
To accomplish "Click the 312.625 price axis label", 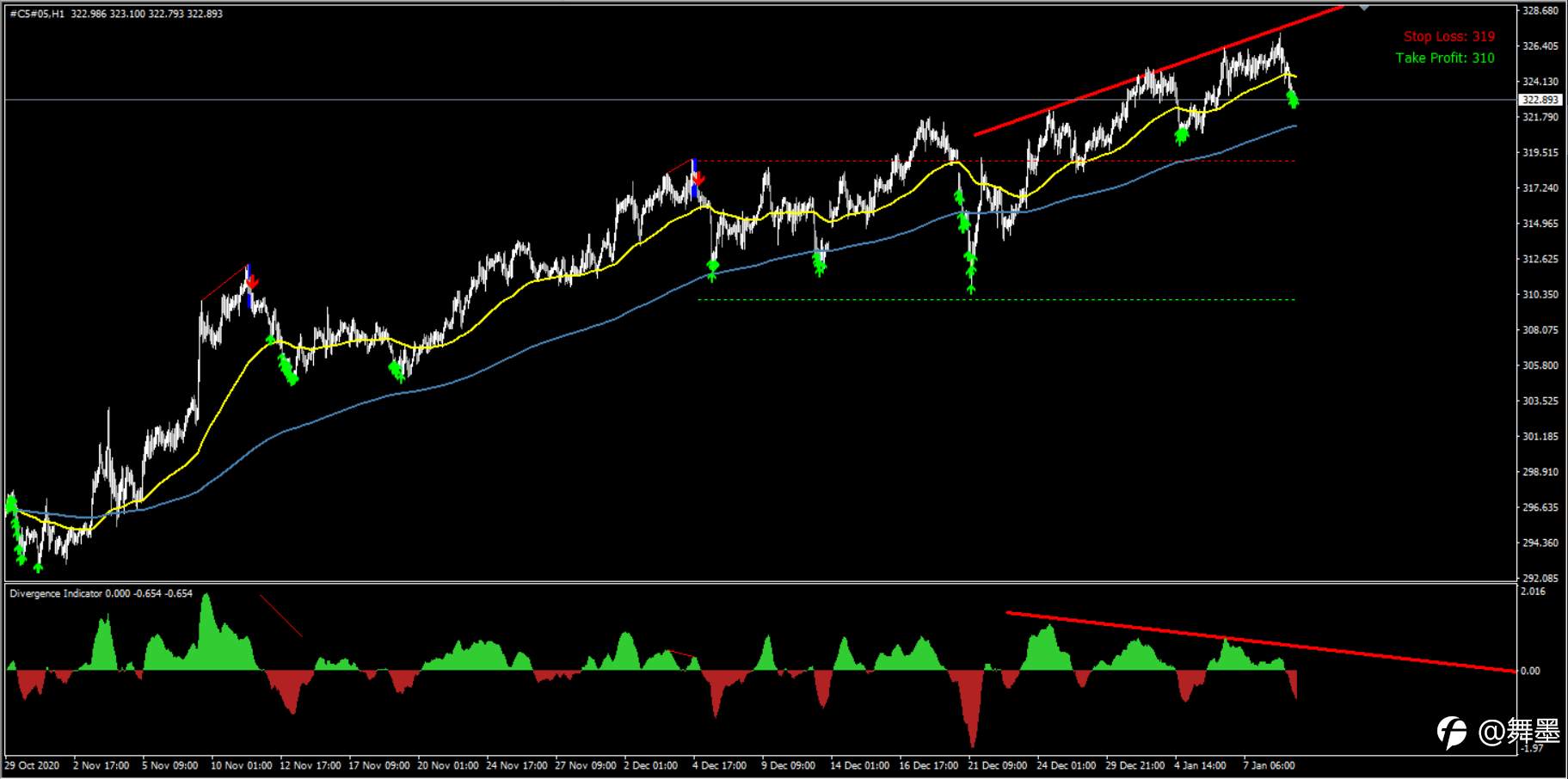I will pyautogui.click(x=1540, y=259).
